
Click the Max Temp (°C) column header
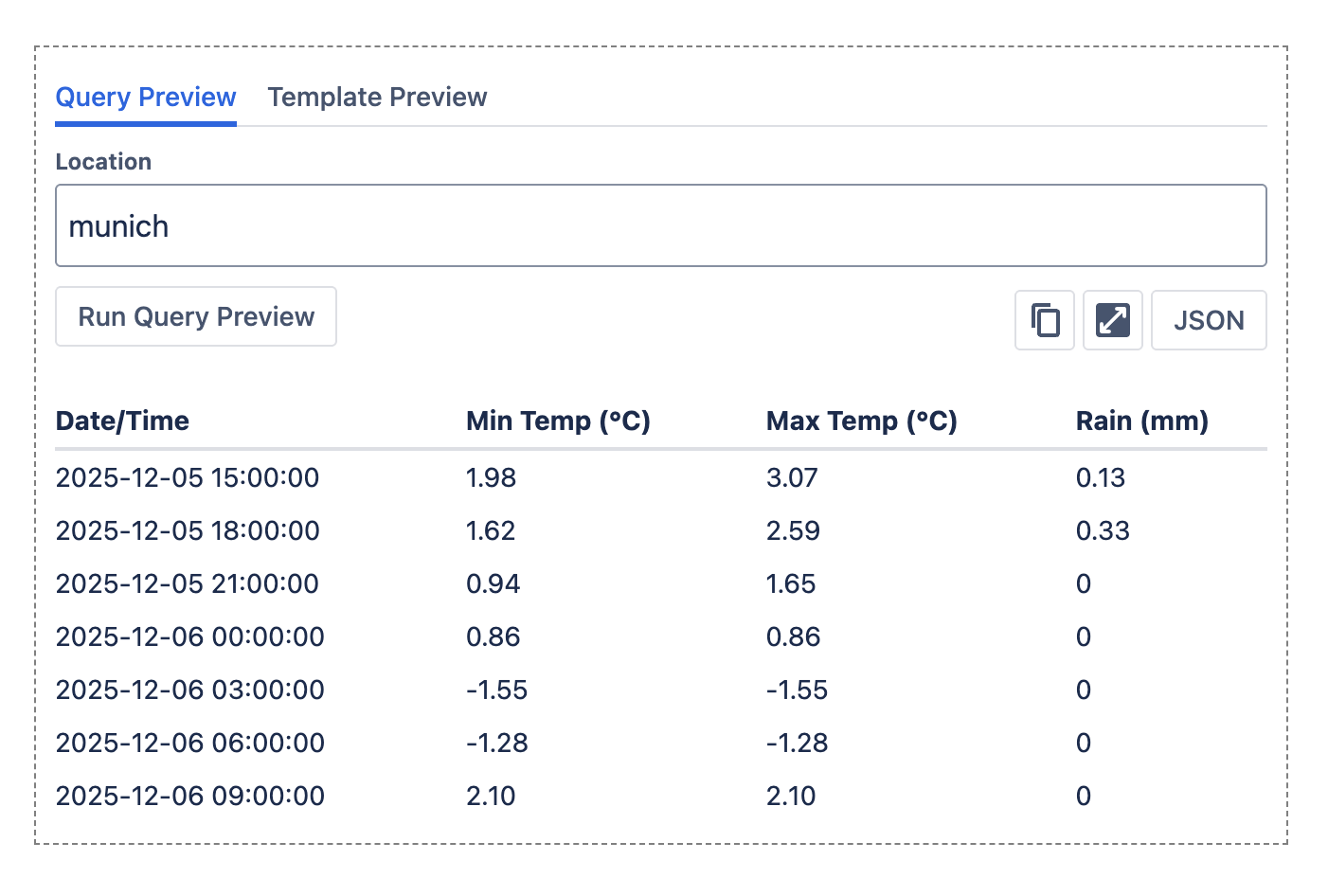pyautogui.click(x=861, y=421)
